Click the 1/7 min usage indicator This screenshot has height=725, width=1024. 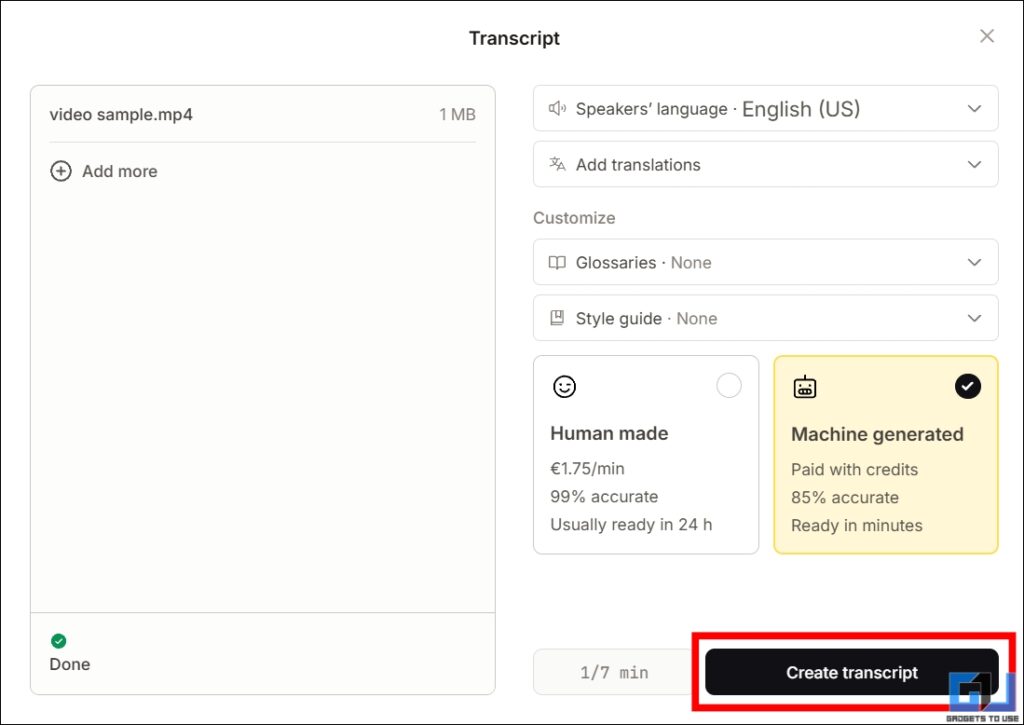(x=614, y=673)
